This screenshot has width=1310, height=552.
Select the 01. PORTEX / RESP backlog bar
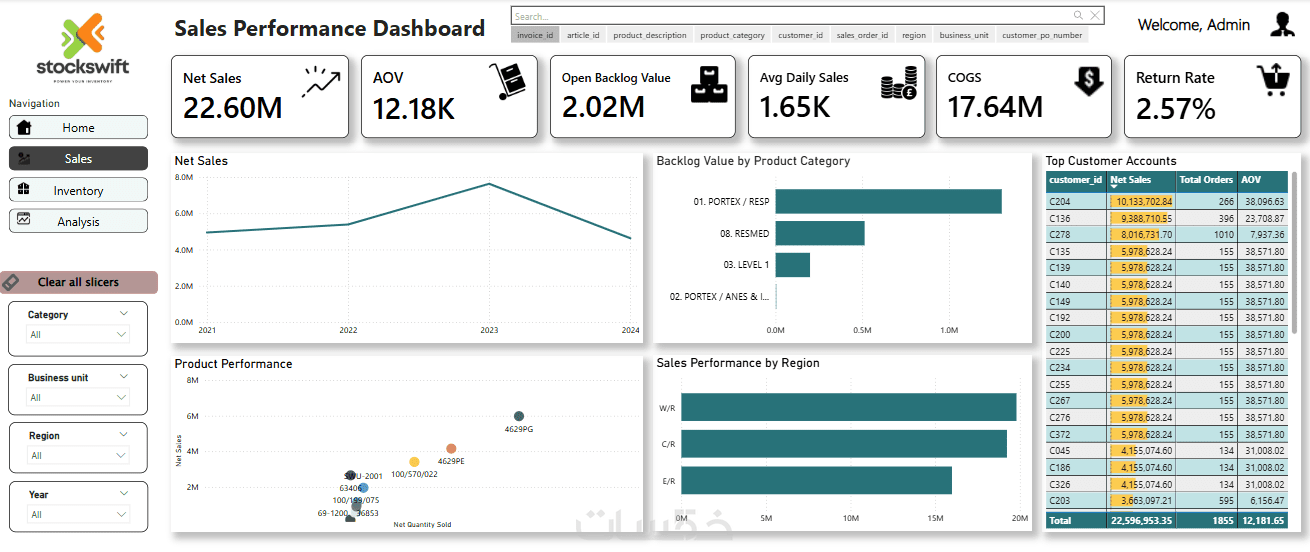coord(888,201)
